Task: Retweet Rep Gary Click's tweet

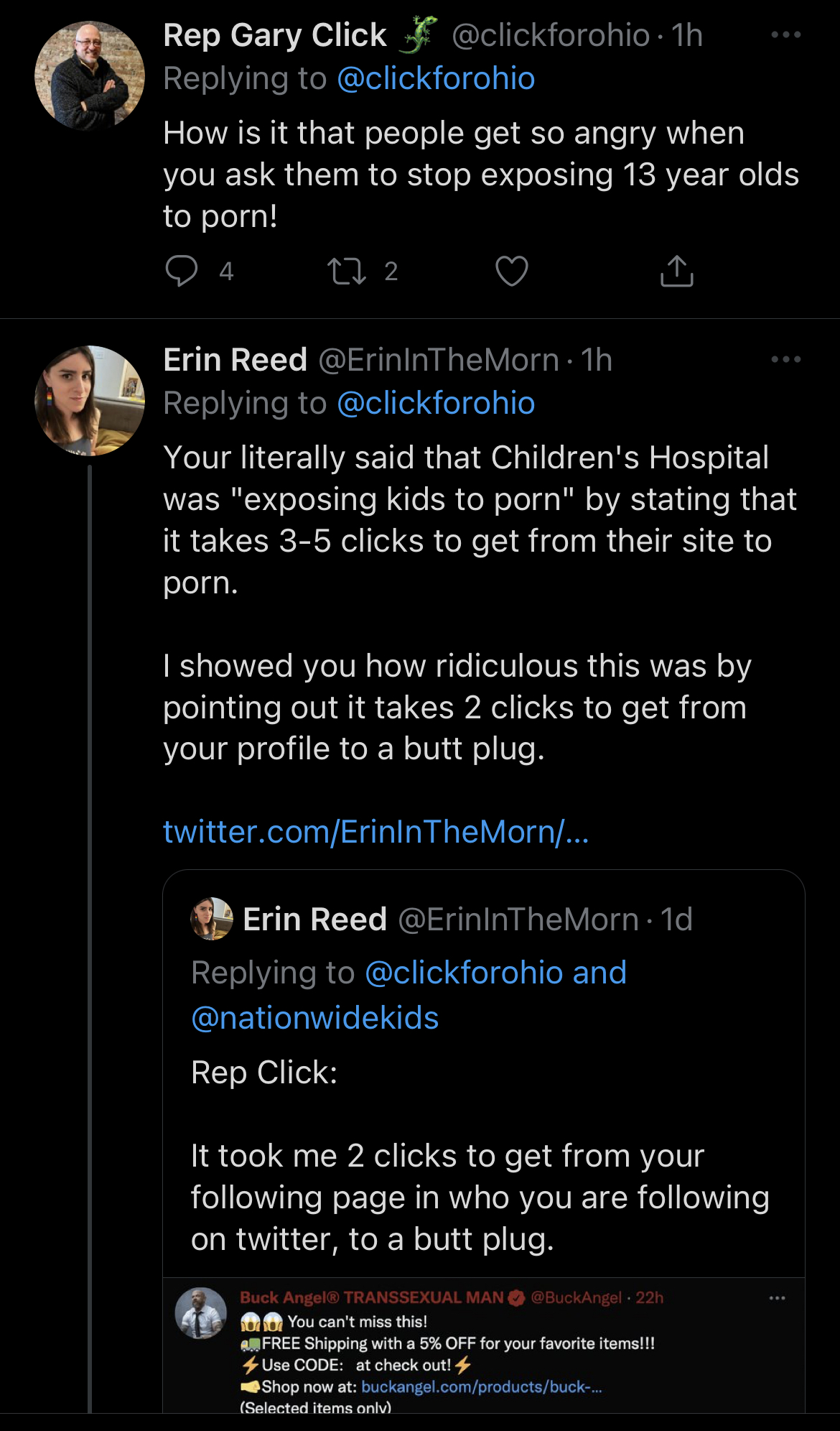Action: [x=347, y=271]
